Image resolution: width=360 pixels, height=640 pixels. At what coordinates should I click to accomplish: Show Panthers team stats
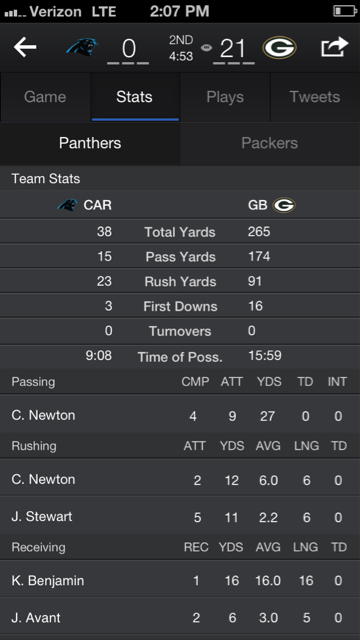(90, 143)
